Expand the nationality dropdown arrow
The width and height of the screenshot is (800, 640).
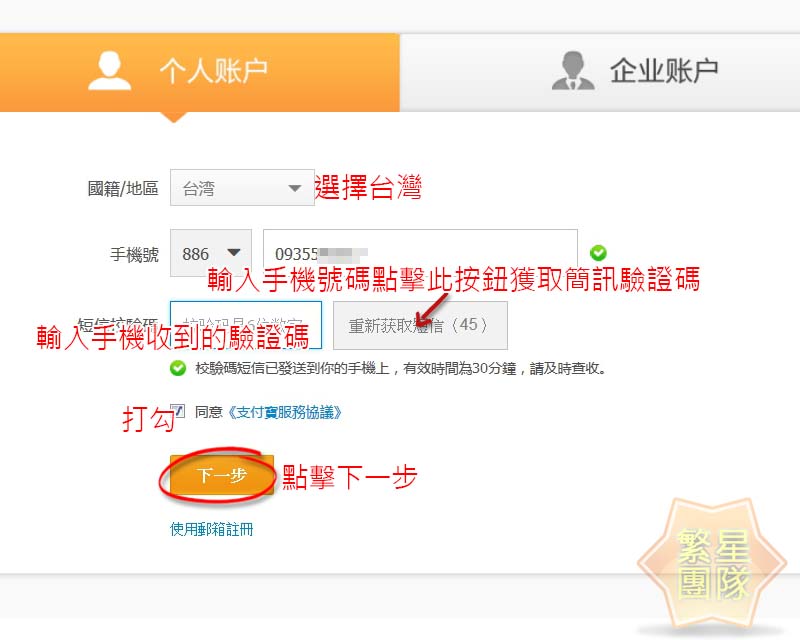point(294,188)
